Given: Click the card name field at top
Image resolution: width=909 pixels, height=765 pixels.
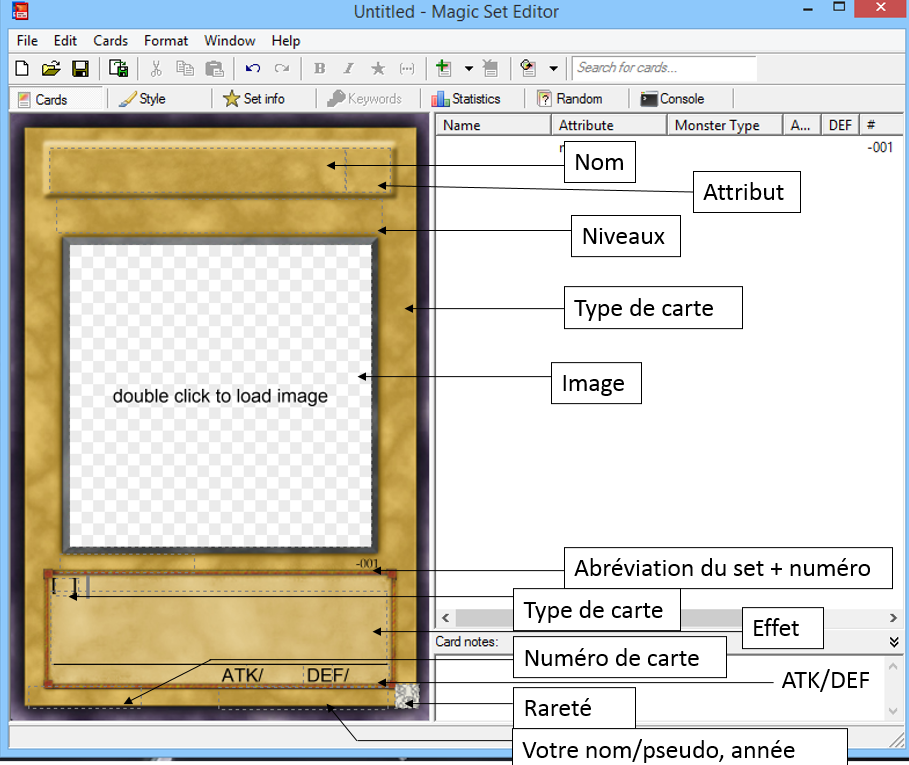Looking at the screenshot, I should point(197,170).
